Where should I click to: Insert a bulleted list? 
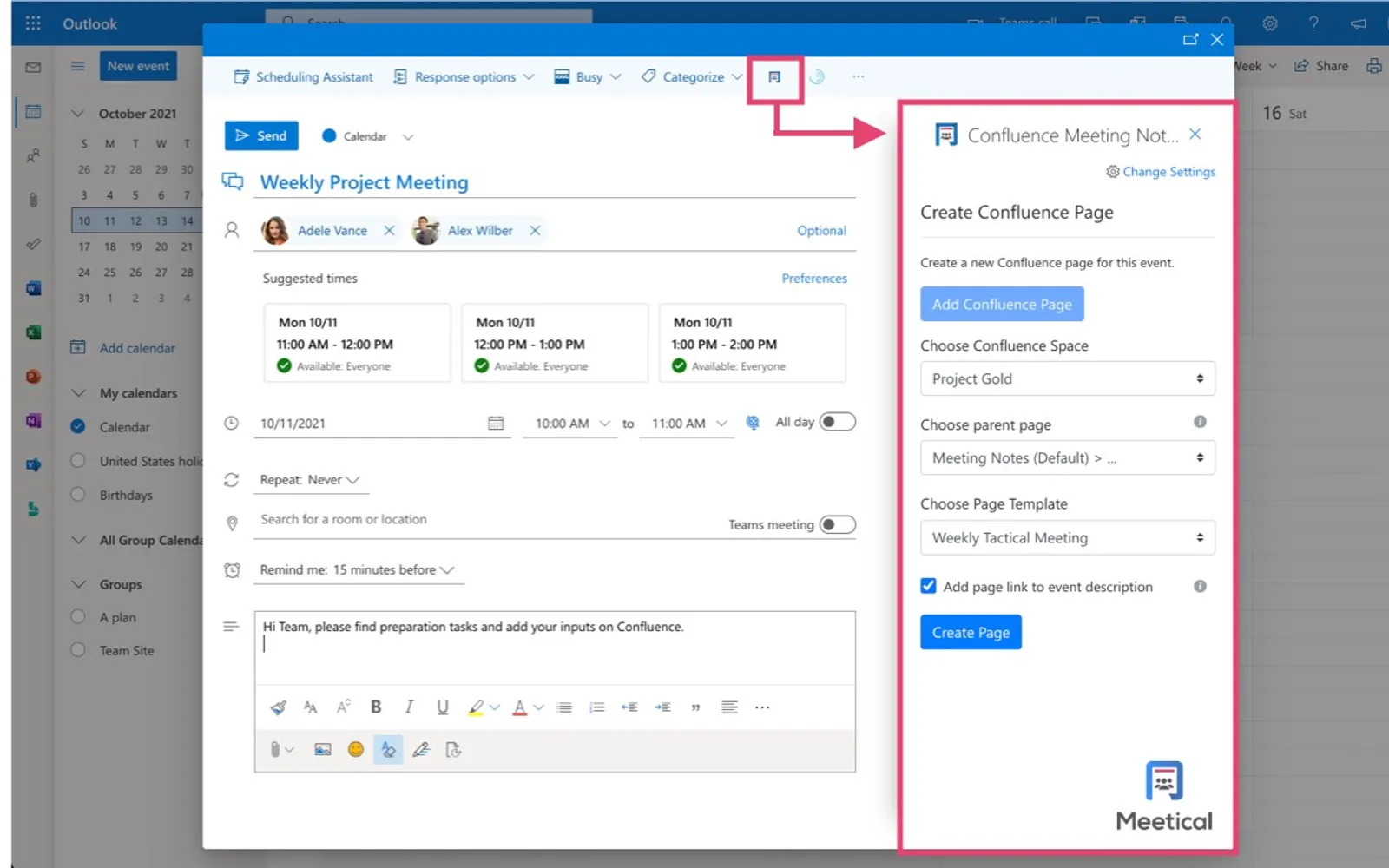[x=564, y=707]
